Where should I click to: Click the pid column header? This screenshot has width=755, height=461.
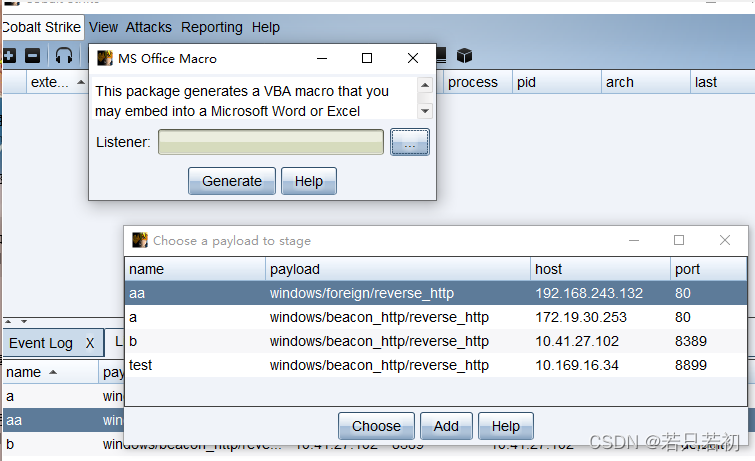556,82
